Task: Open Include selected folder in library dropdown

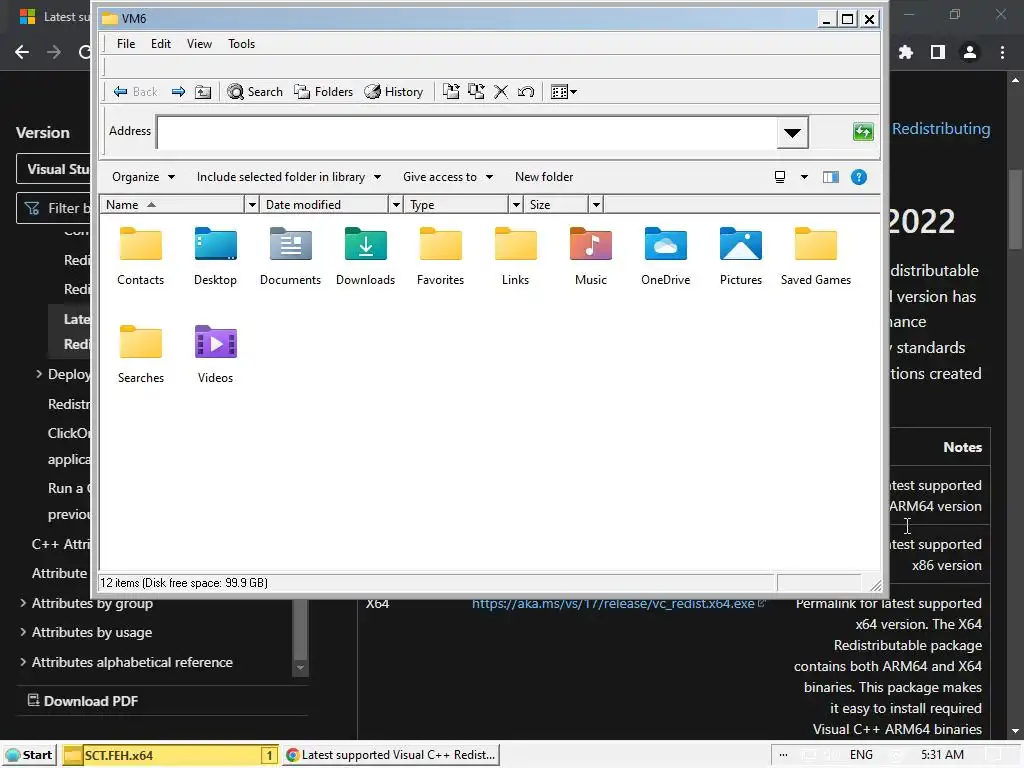Action: click(x=289, y=177)
